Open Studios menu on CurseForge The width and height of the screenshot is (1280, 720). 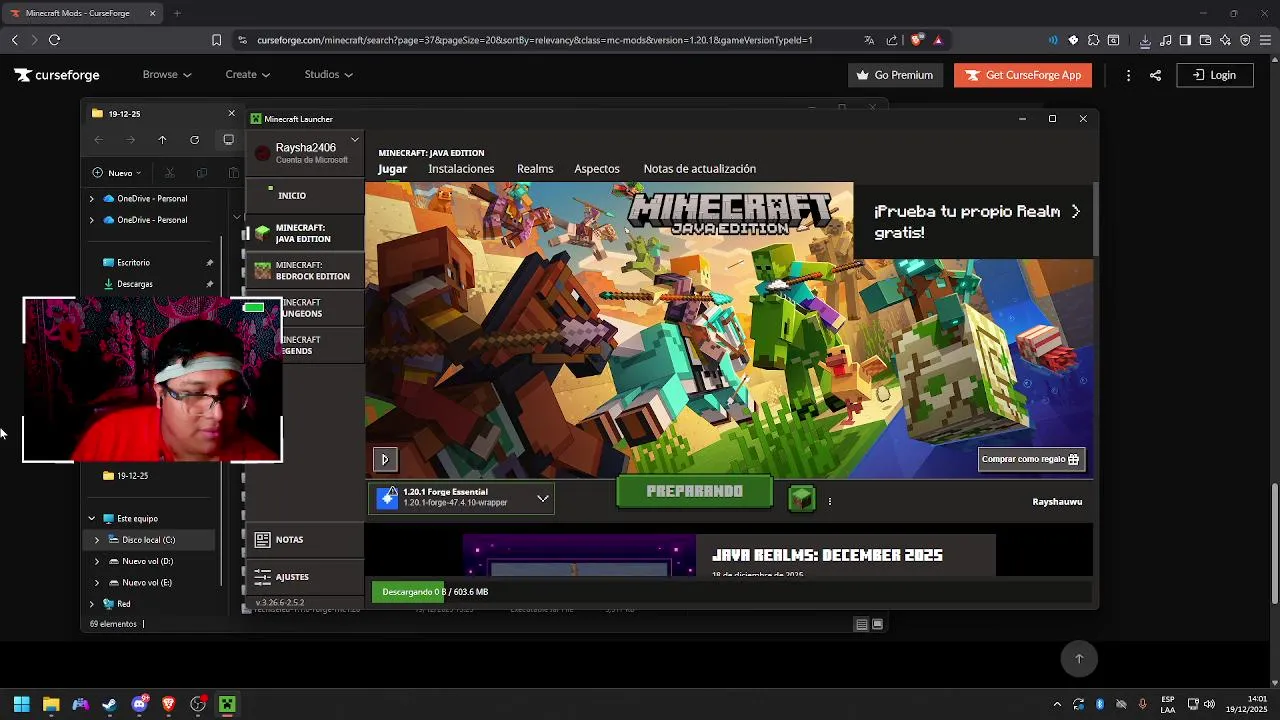[328, 75]
